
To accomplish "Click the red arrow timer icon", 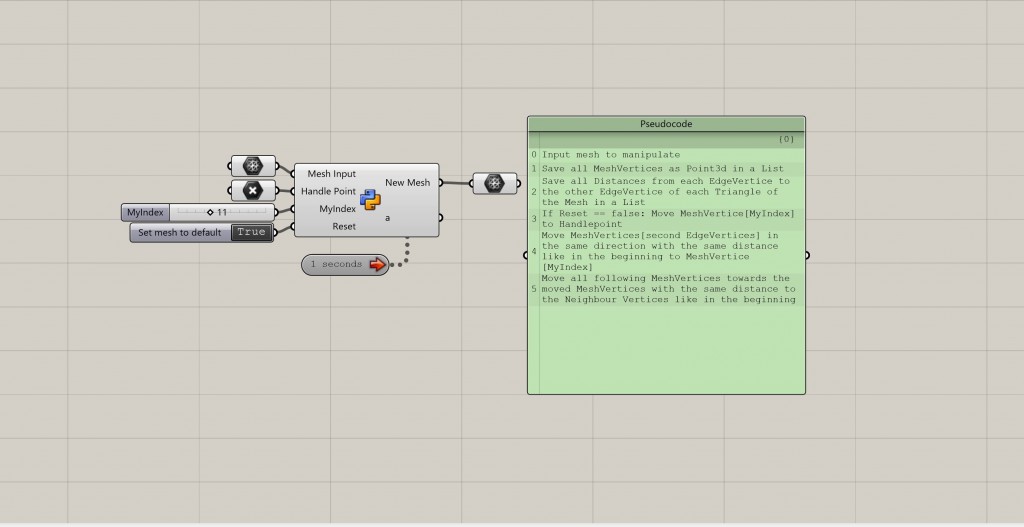I will click(x=377, y=264).
